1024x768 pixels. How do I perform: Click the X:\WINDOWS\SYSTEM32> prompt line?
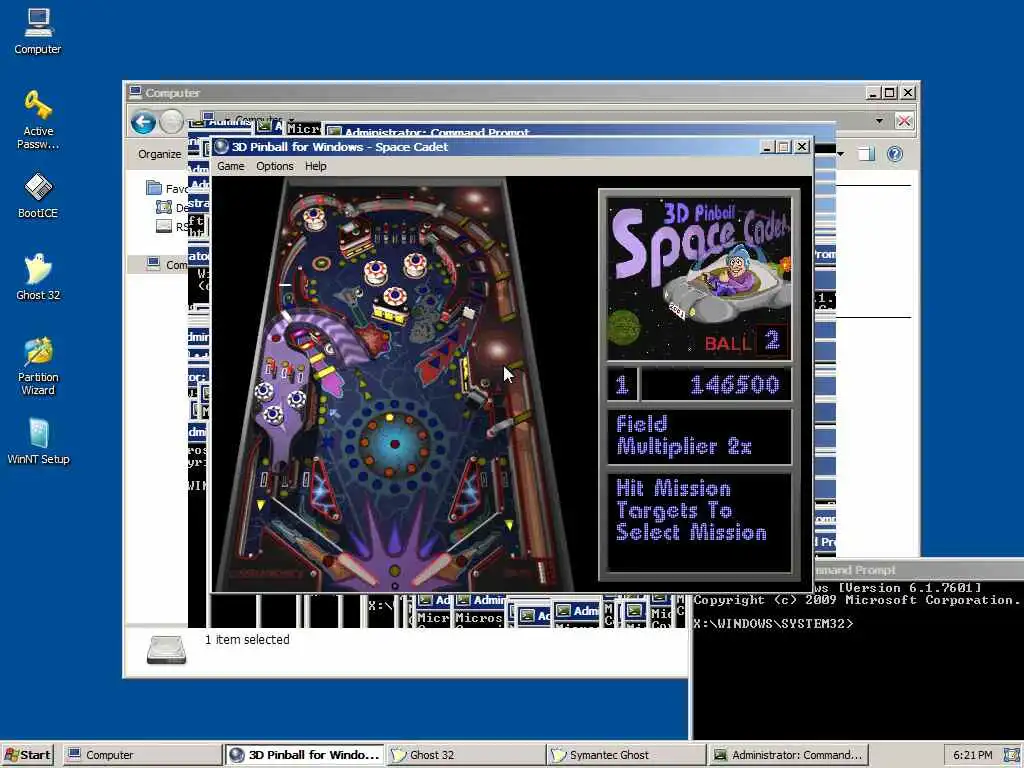coord(773,624)
